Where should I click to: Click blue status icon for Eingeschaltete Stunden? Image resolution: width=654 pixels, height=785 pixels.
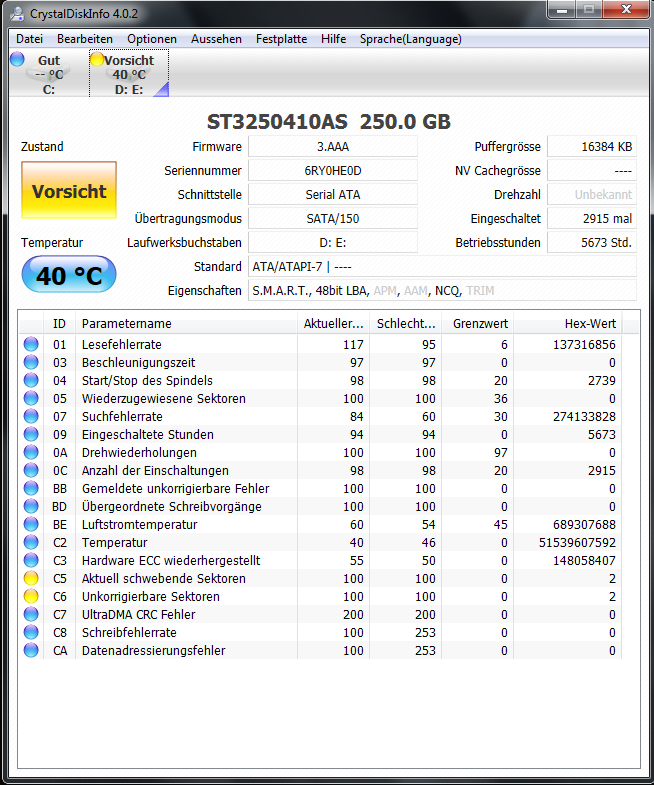(31, 435)
